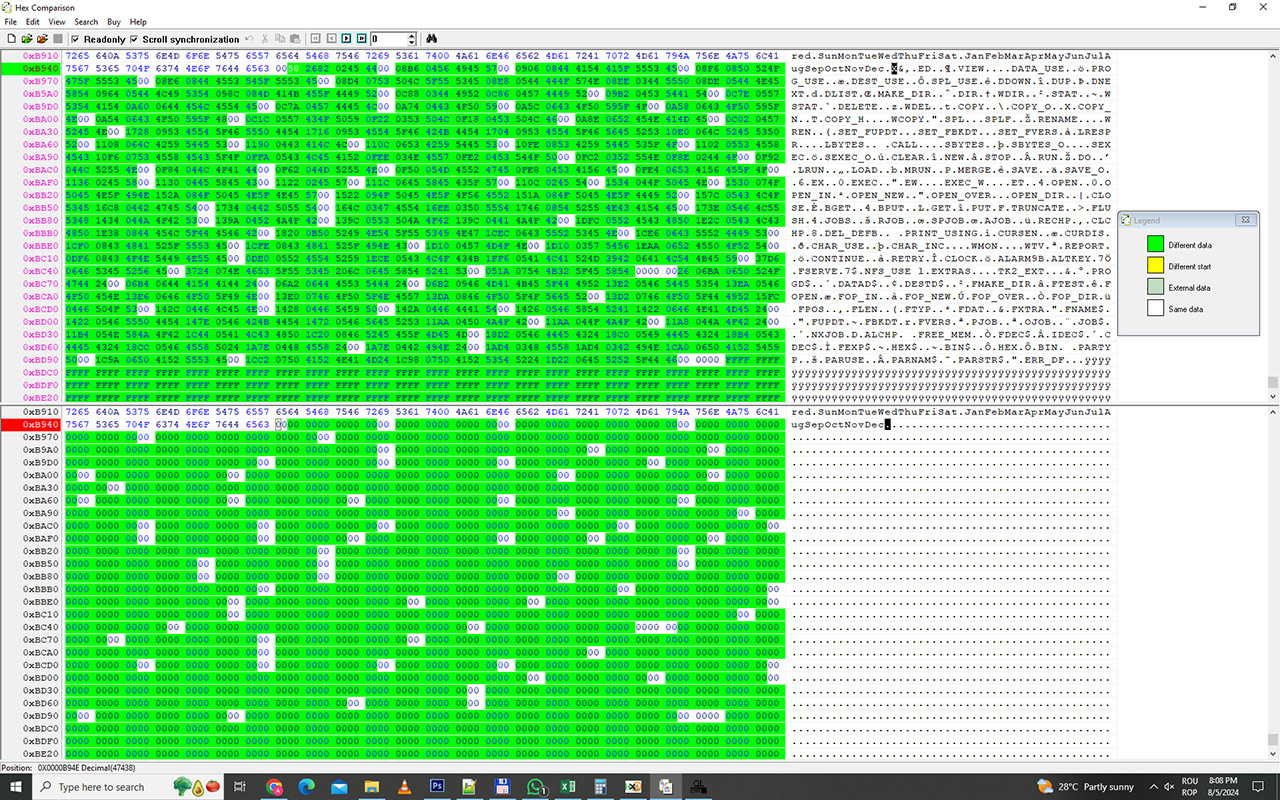Open Google Chrome from the taskbar

pos(274,787)
